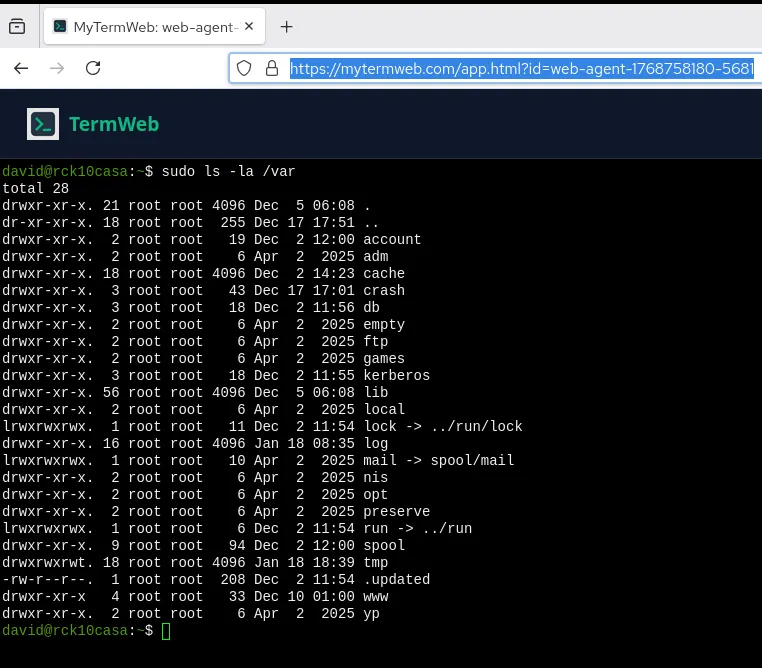
Task: Click the padlock site security icon
Action: 272,69
